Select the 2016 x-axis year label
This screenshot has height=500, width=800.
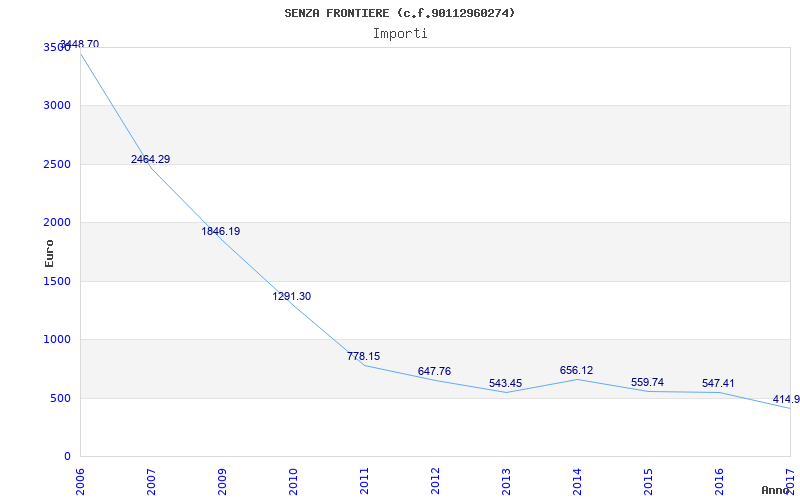(x=719, y=480)
